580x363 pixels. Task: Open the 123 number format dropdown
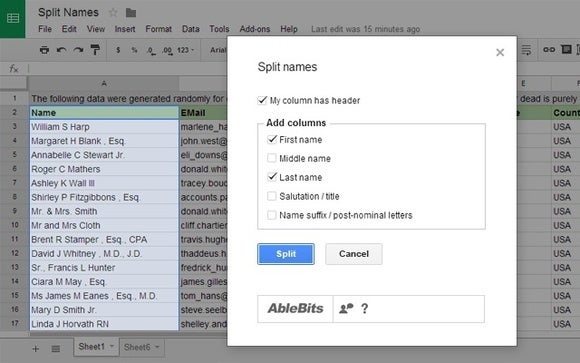[x=185, y=50]
